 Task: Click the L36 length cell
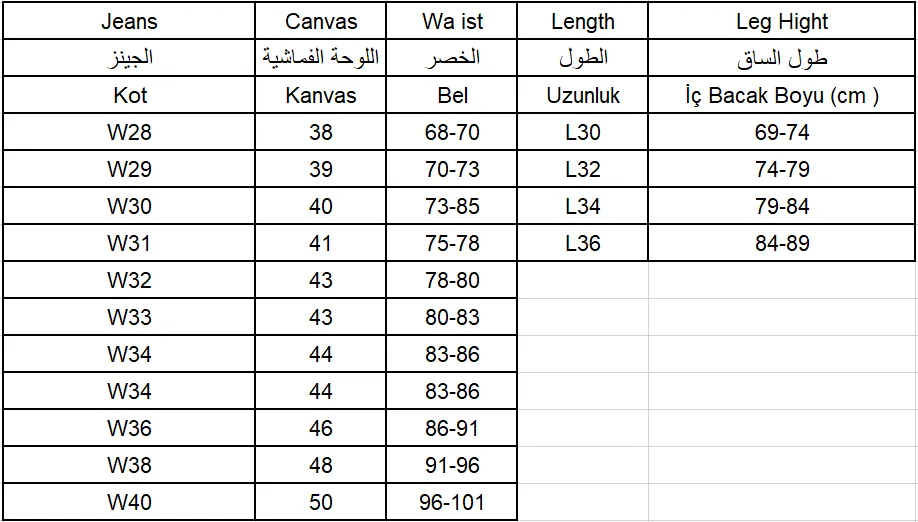point(582,243)
